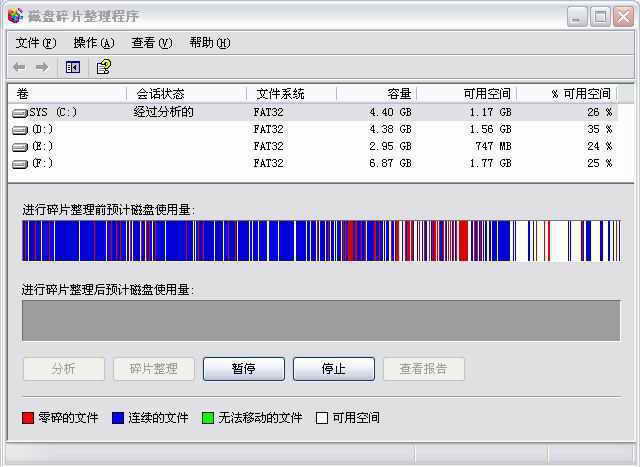The height and width of the screenshot is (467, 640).
Task: Click the blue 连续的文件 legend swatch
Action: [118, 418]
